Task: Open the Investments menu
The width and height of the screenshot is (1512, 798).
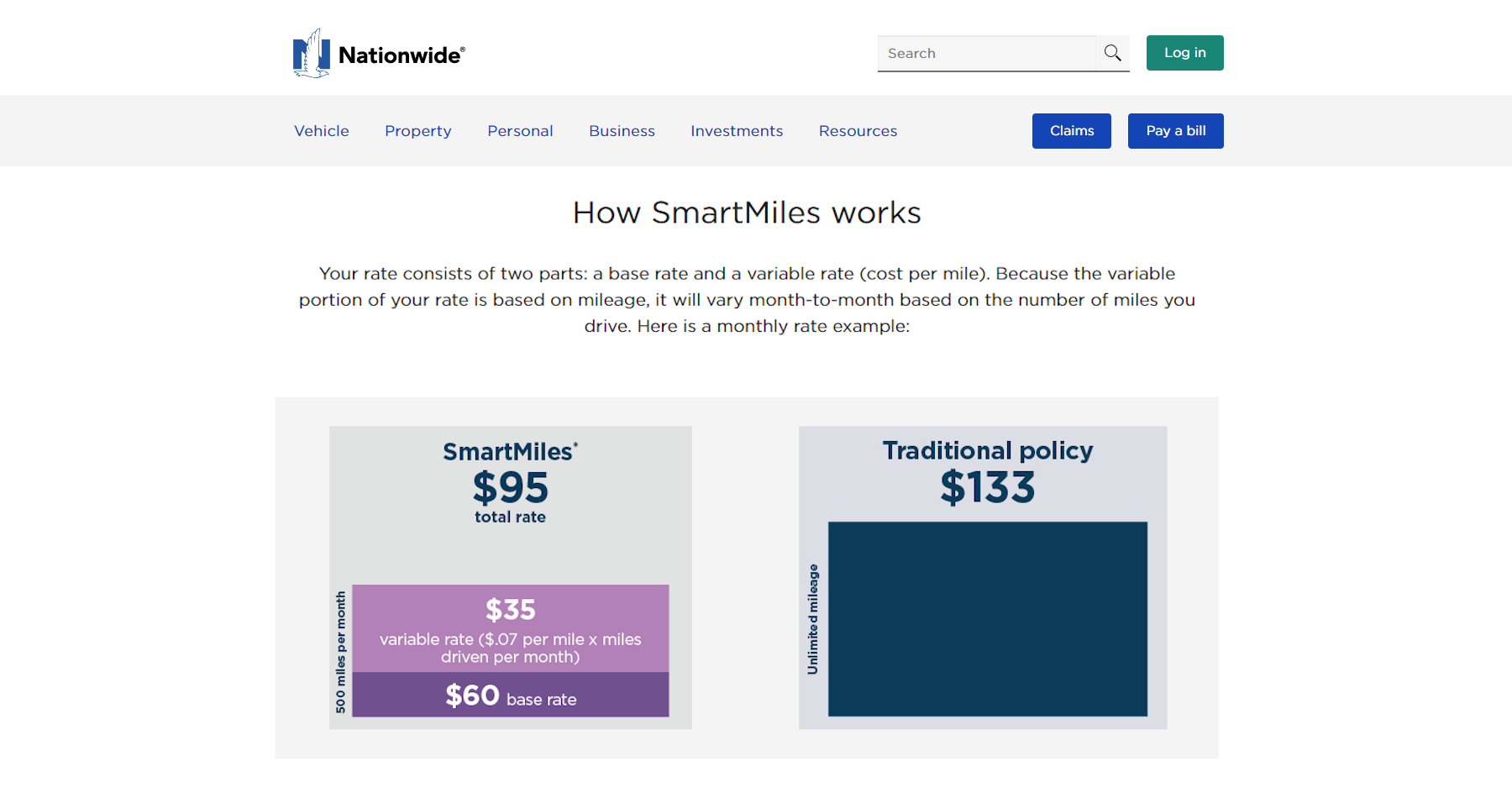Action: pyautogui.click(x=737, y=131)
